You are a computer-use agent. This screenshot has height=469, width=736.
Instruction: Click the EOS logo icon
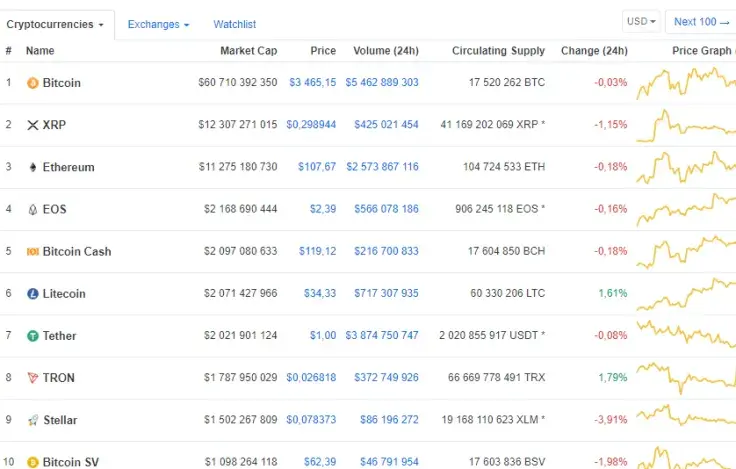pyautogui.click(x=33, y=209)
